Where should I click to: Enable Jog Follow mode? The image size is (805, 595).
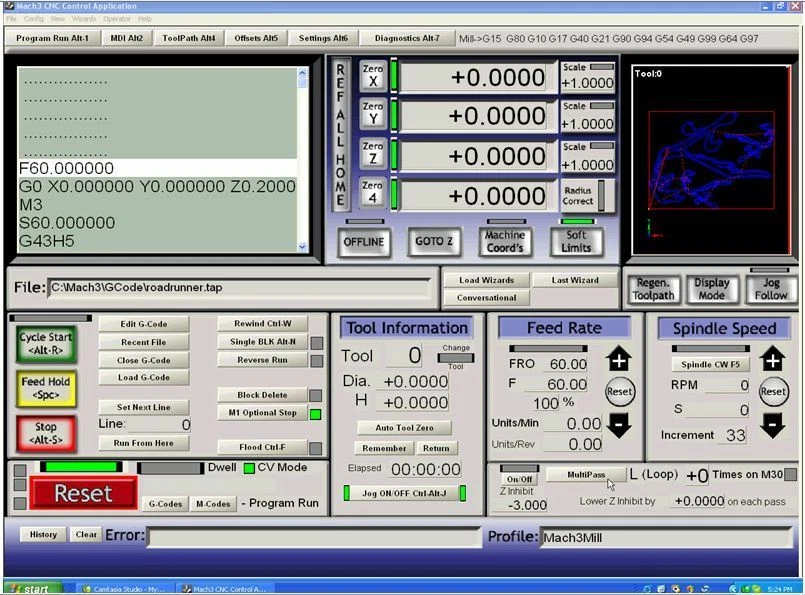[770, 289]
